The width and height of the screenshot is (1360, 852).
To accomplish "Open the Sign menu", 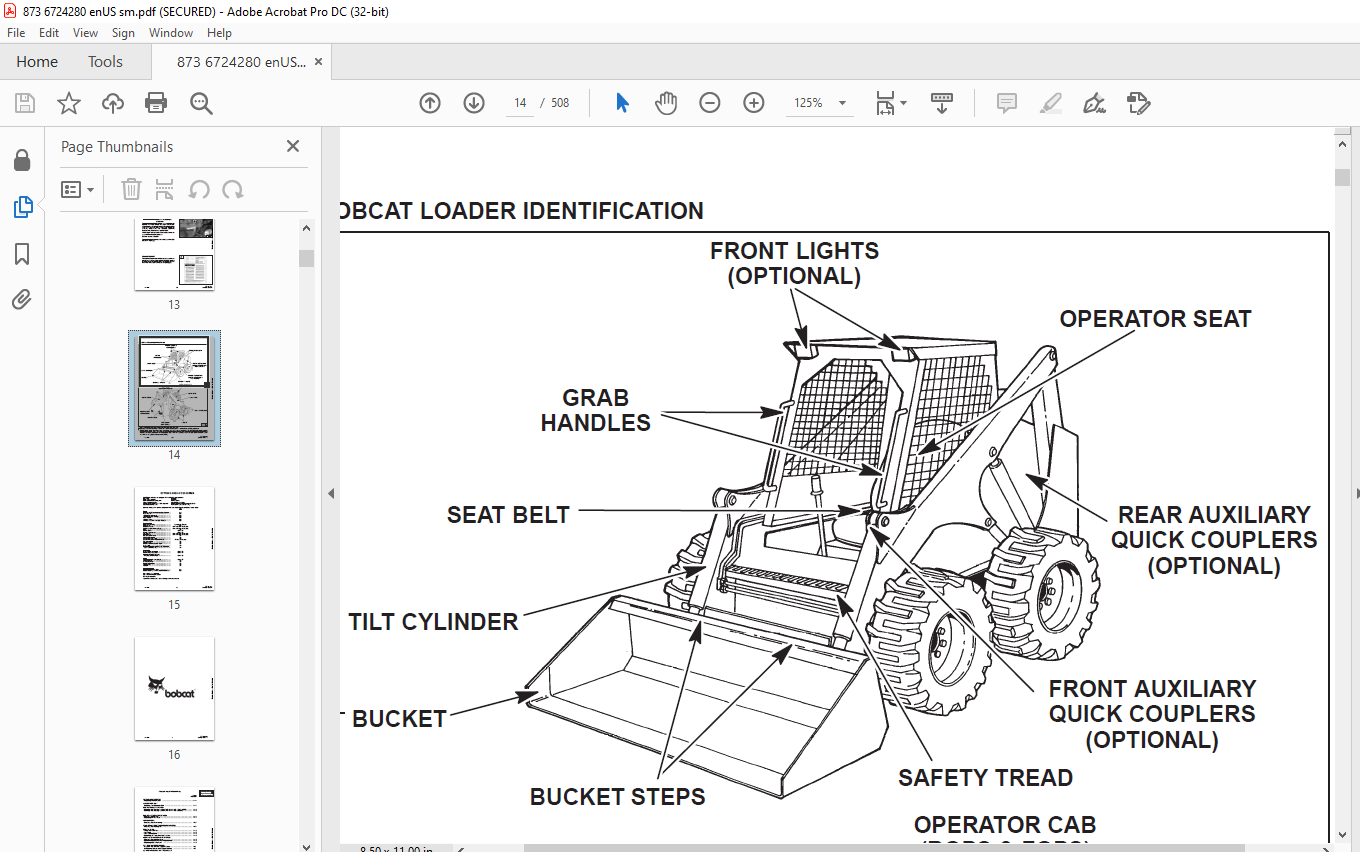I will coord(123,33).
